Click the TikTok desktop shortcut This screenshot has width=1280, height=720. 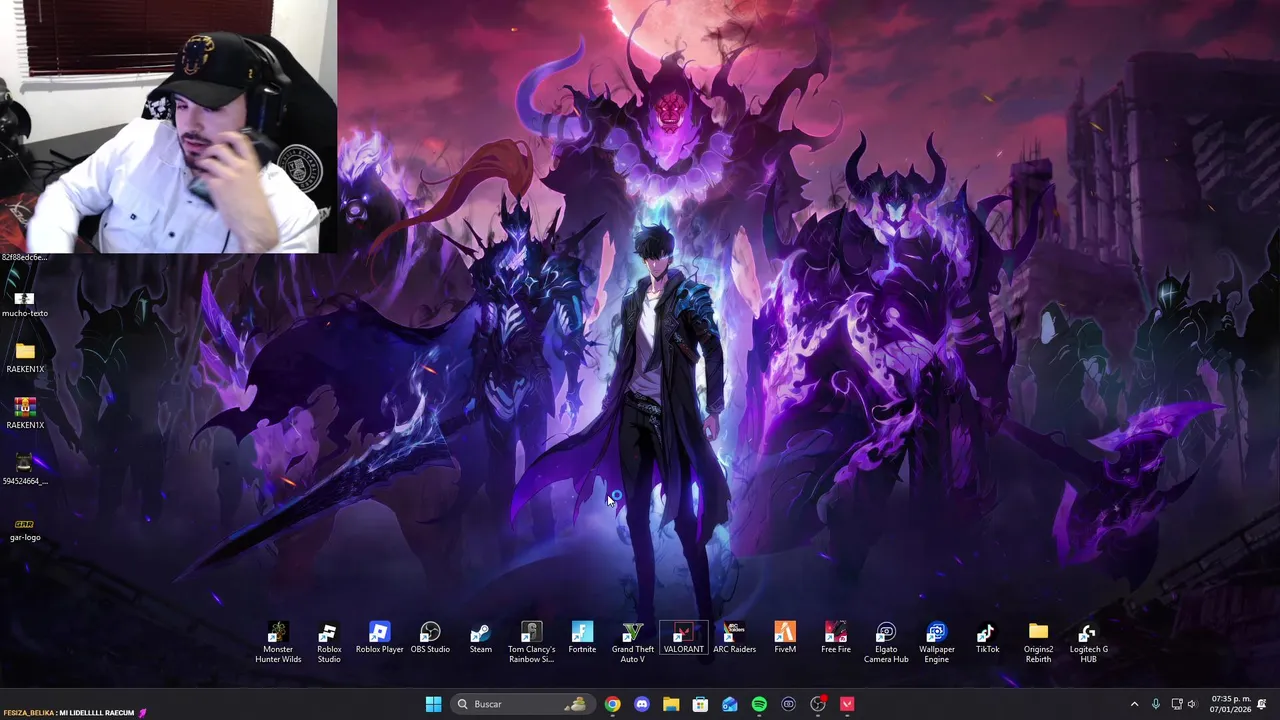[987, 639]
